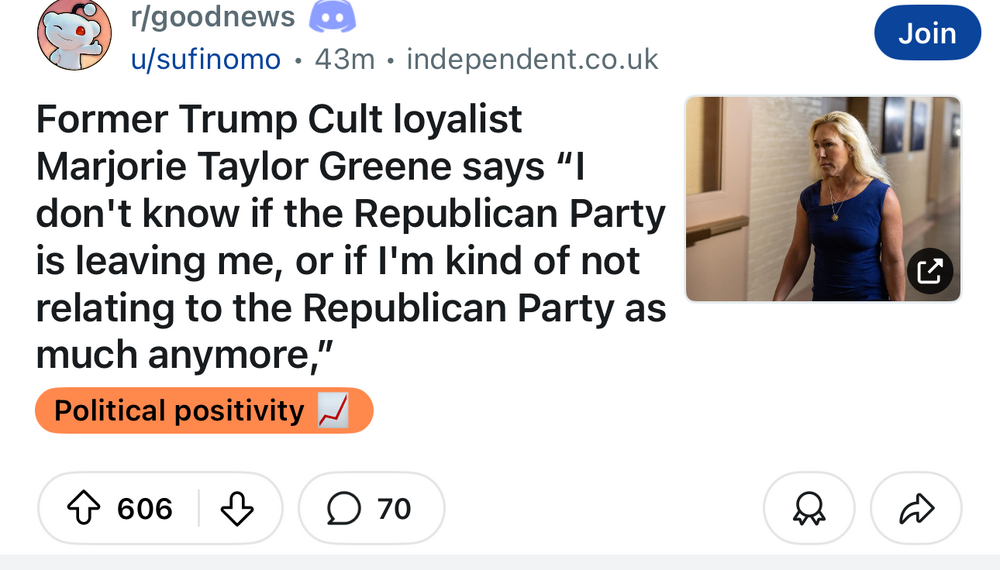Click the 606 vote score
This screenshot has width=1000, height=570.
click(145, 509)
